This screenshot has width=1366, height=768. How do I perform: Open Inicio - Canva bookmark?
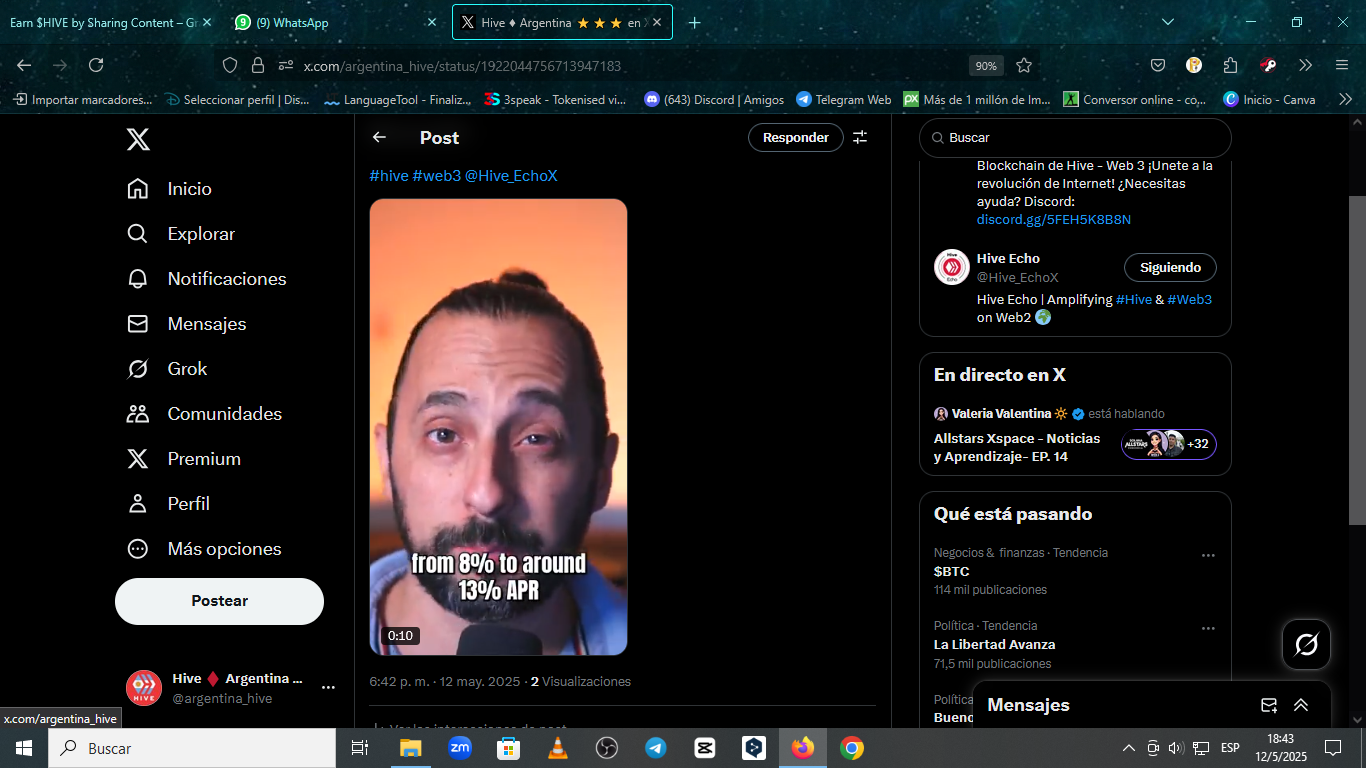1269,100
